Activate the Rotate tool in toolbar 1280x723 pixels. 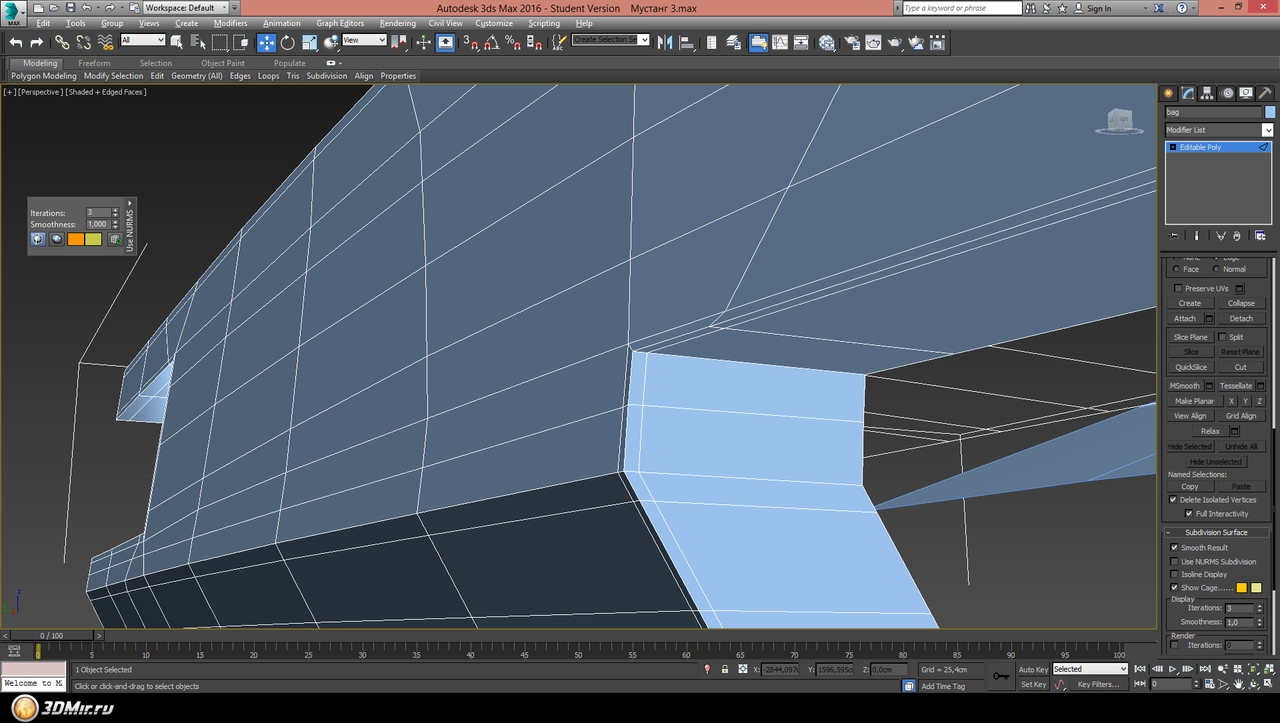[x=288, y=42]
